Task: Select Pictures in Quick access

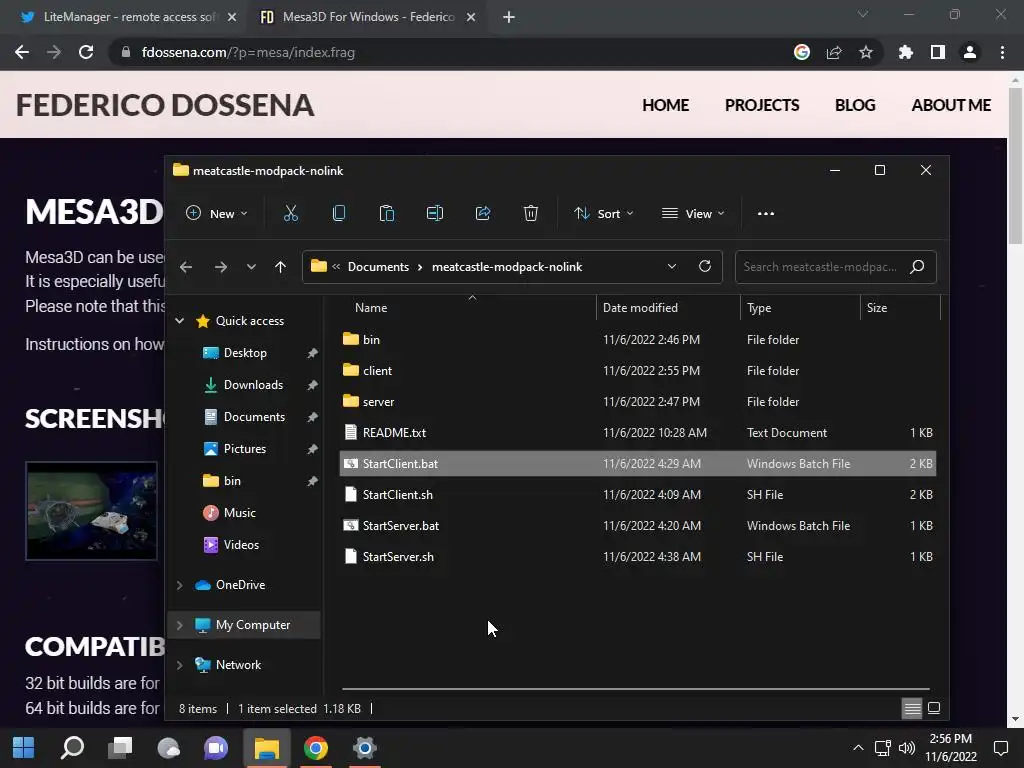Action: [245, 449]
